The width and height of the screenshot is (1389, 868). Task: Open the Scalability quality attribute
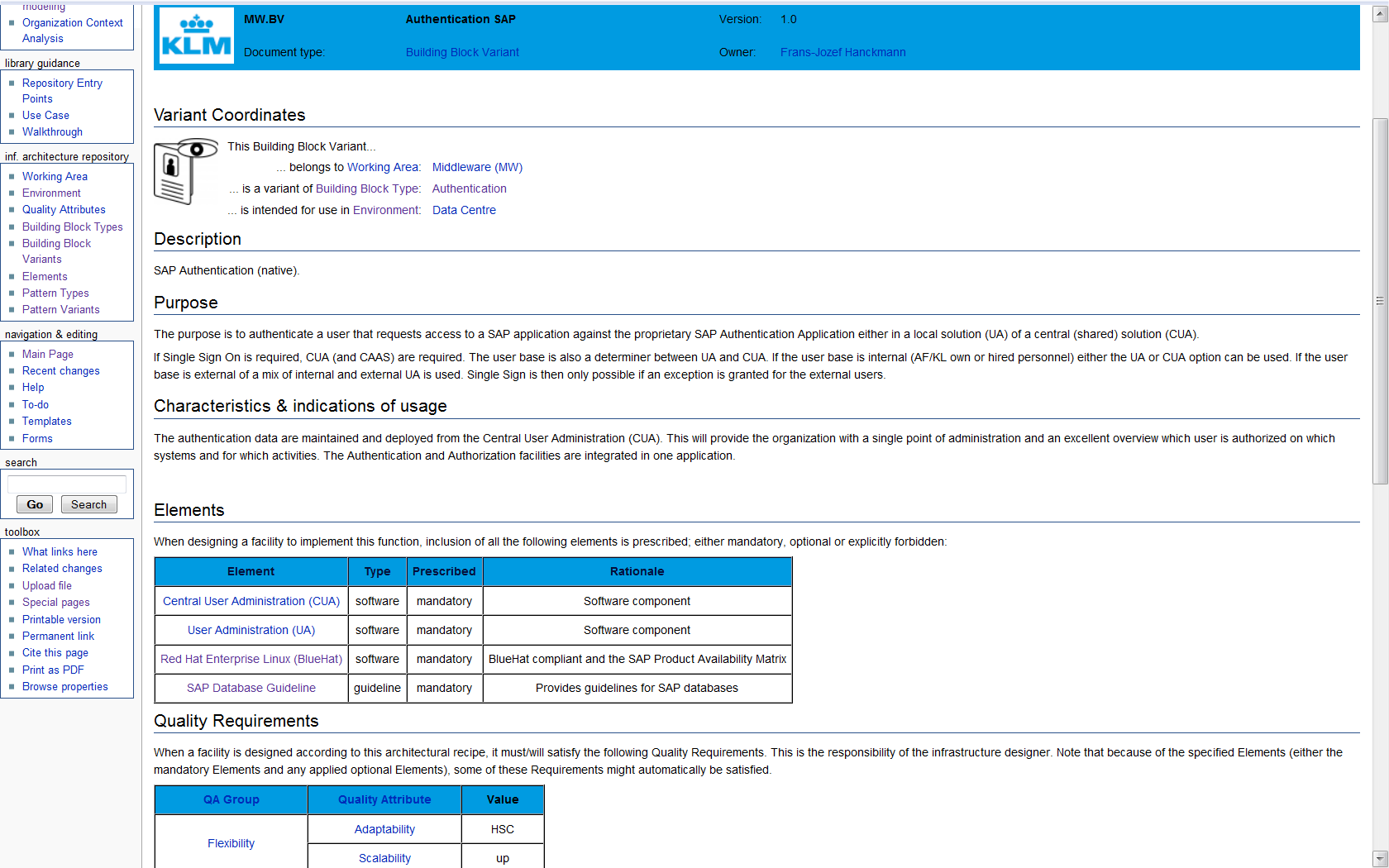(384, 858)
